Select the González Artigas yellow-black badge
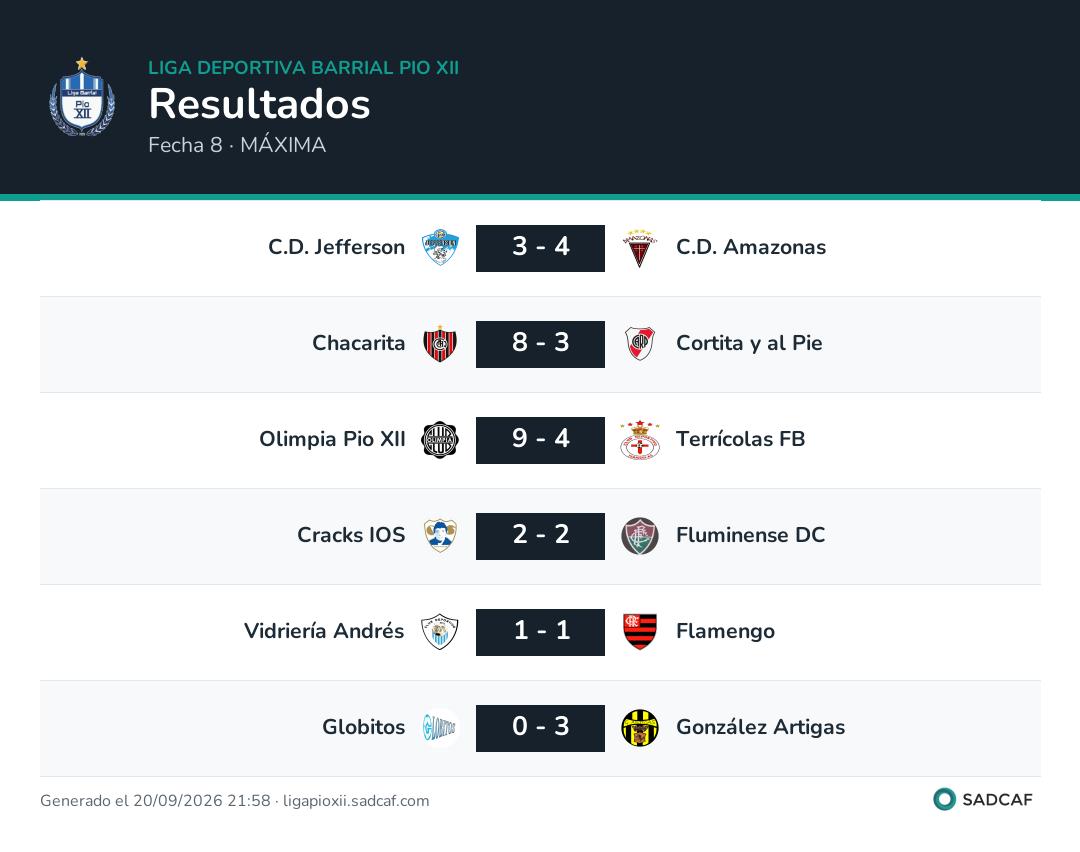This screenshot has height=852, width=1080. [x=640, y=727]
